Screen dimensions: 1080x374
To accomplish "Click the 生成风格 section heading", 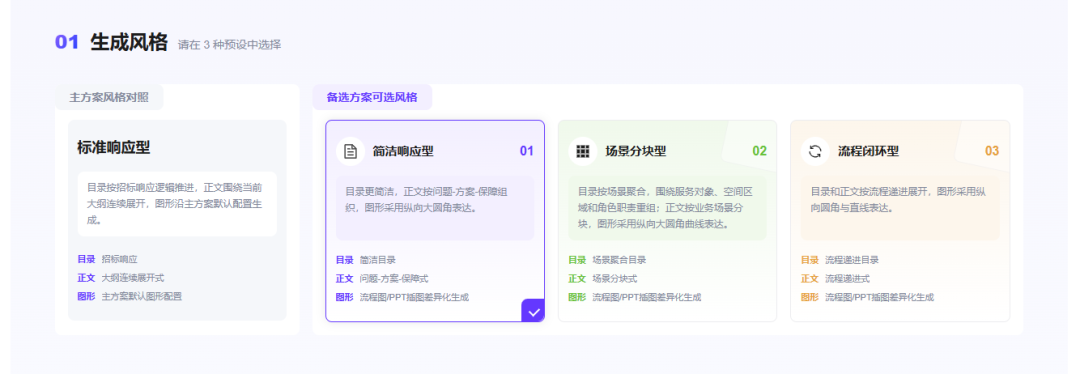I will tap(129, 43).
